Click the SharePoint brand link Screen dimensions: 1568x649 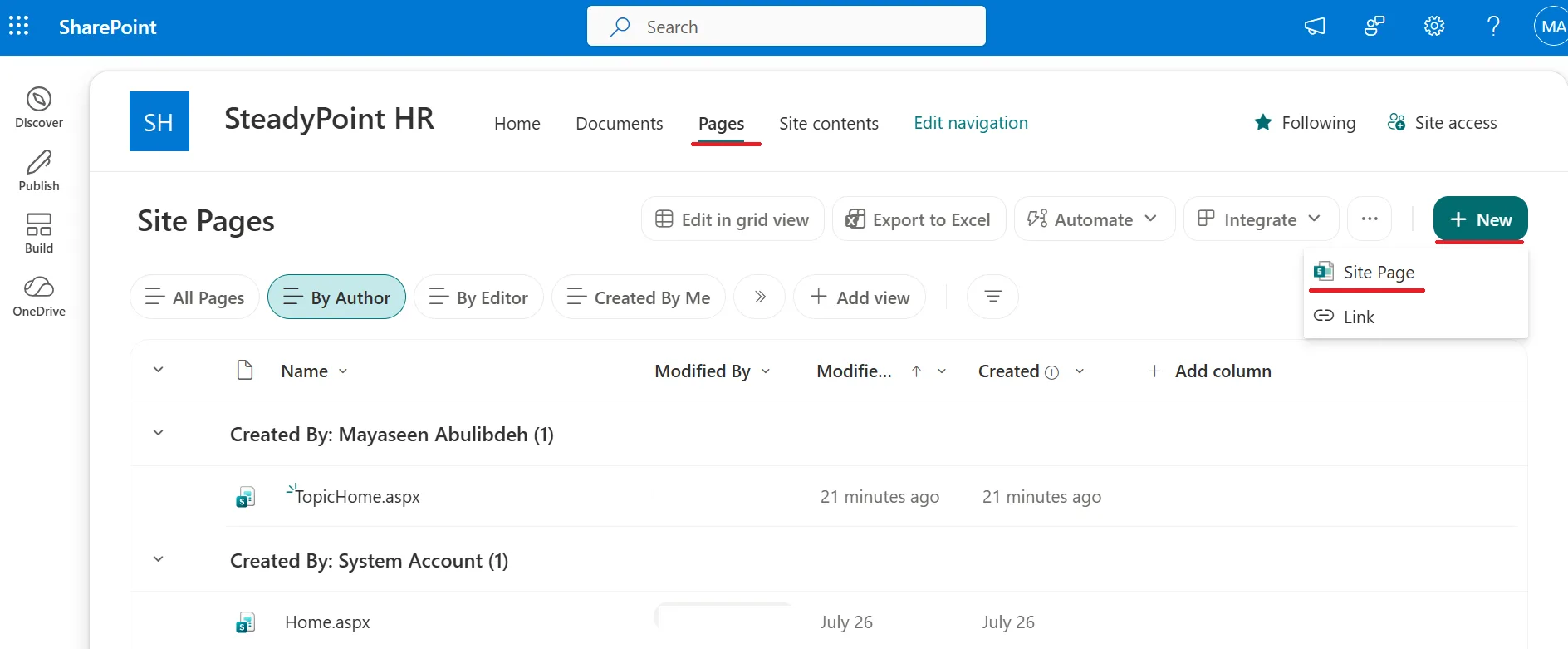pos(108,27)
